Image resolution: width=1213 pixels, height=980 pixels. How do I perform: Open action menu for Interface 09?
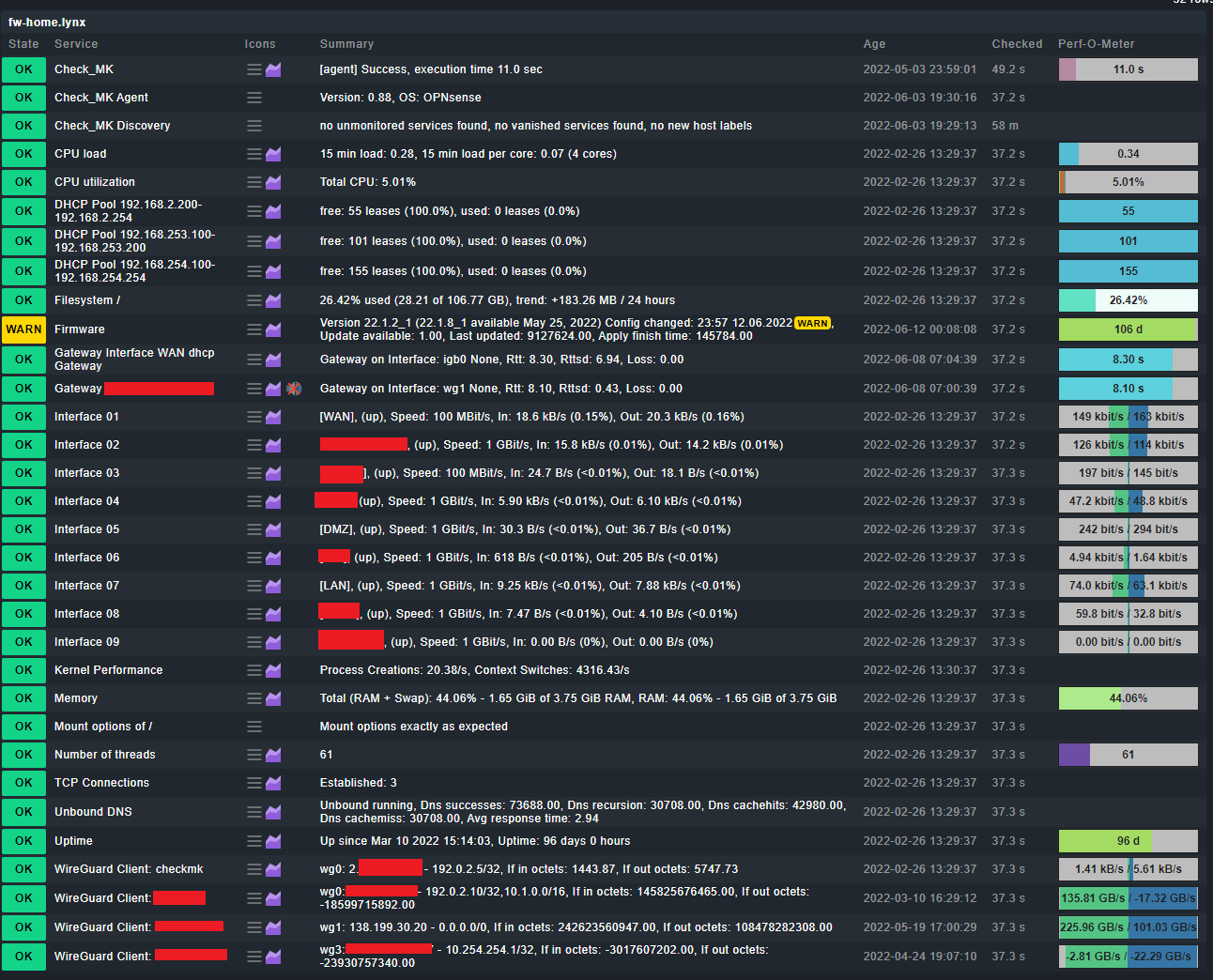point(254,642)
